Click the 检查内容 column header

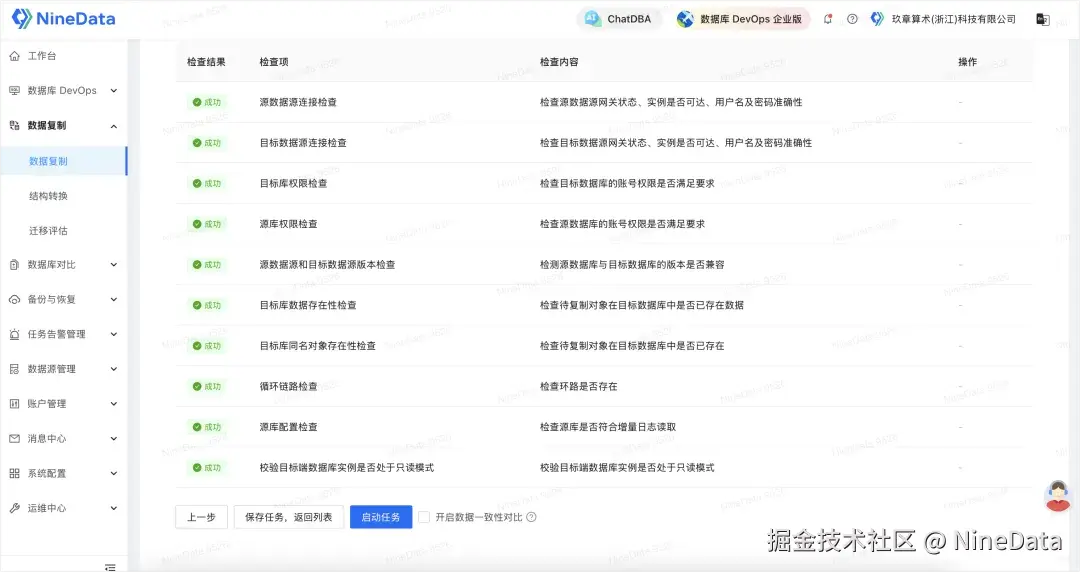click(559, 62)
